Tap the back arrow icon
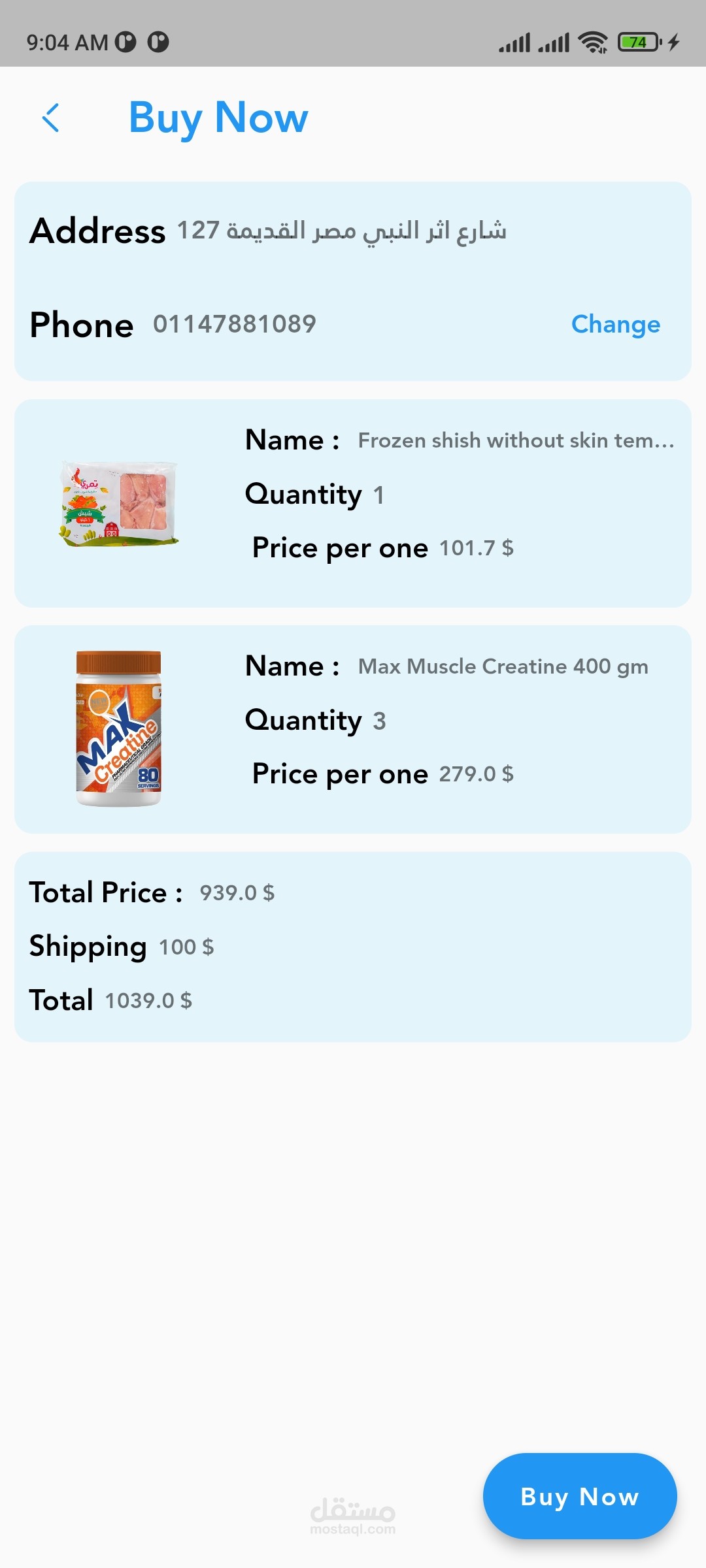This screenshot has width=706, height=1568. tap(51, 118)
